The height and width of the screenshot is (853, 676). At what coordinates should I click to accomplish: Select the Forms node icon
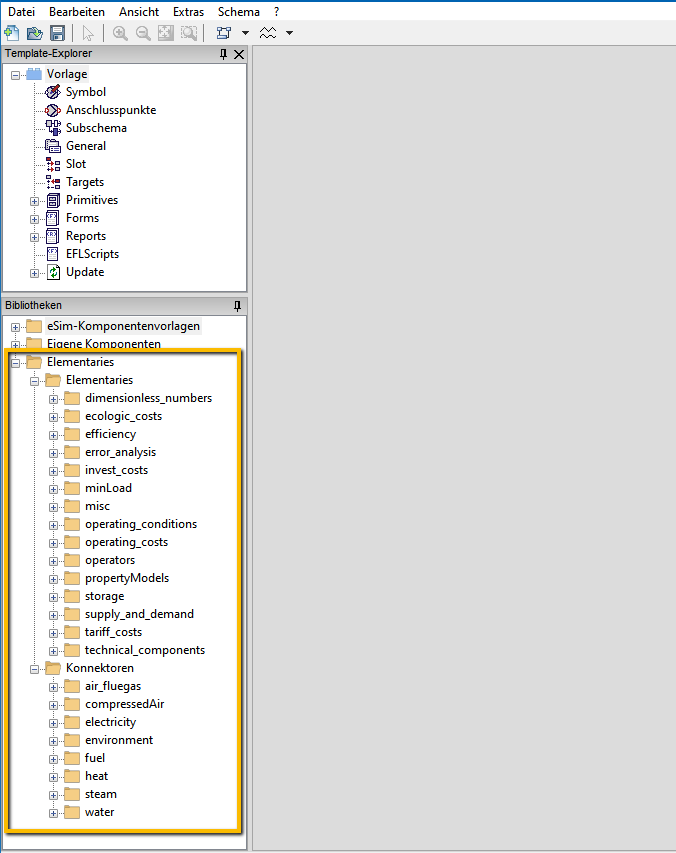(x=53, y=218)
